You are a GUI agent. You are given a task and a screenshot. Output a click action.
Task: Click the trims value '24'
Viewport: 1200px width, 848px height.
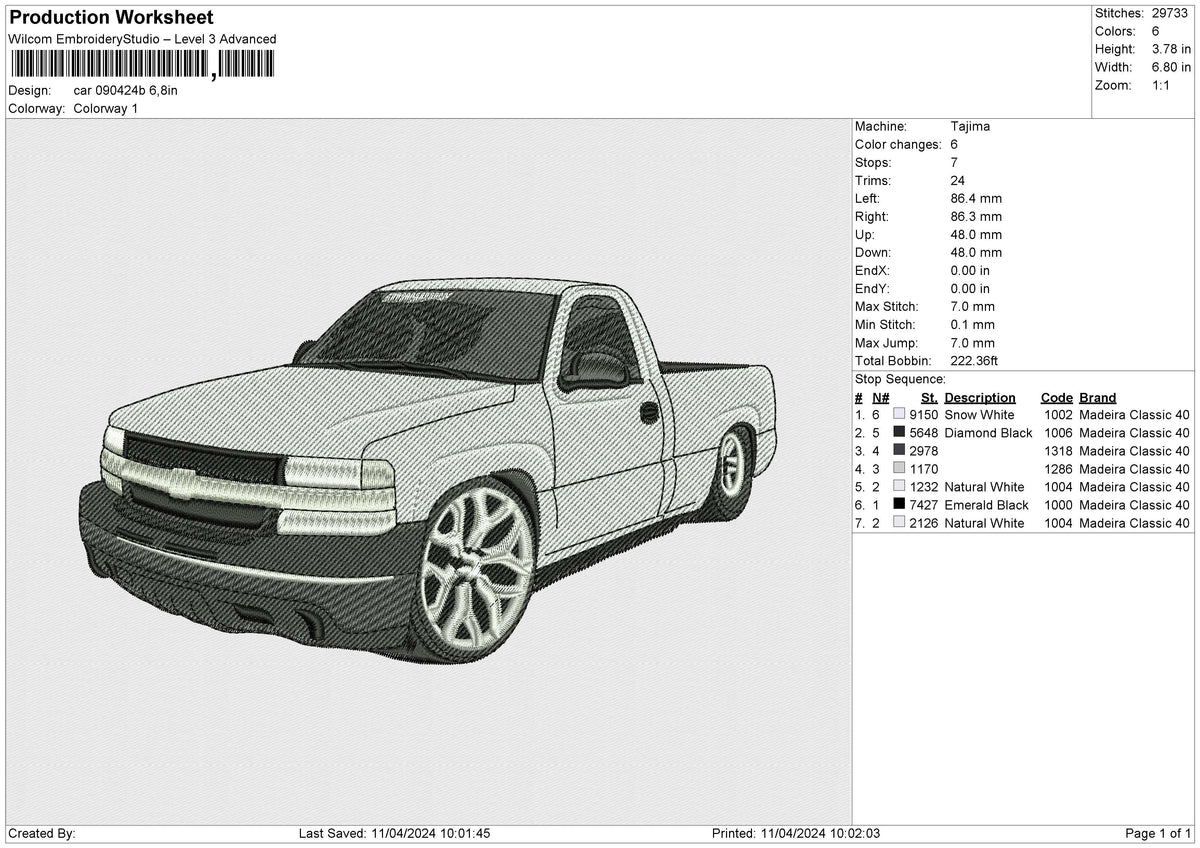click(958, 180)
